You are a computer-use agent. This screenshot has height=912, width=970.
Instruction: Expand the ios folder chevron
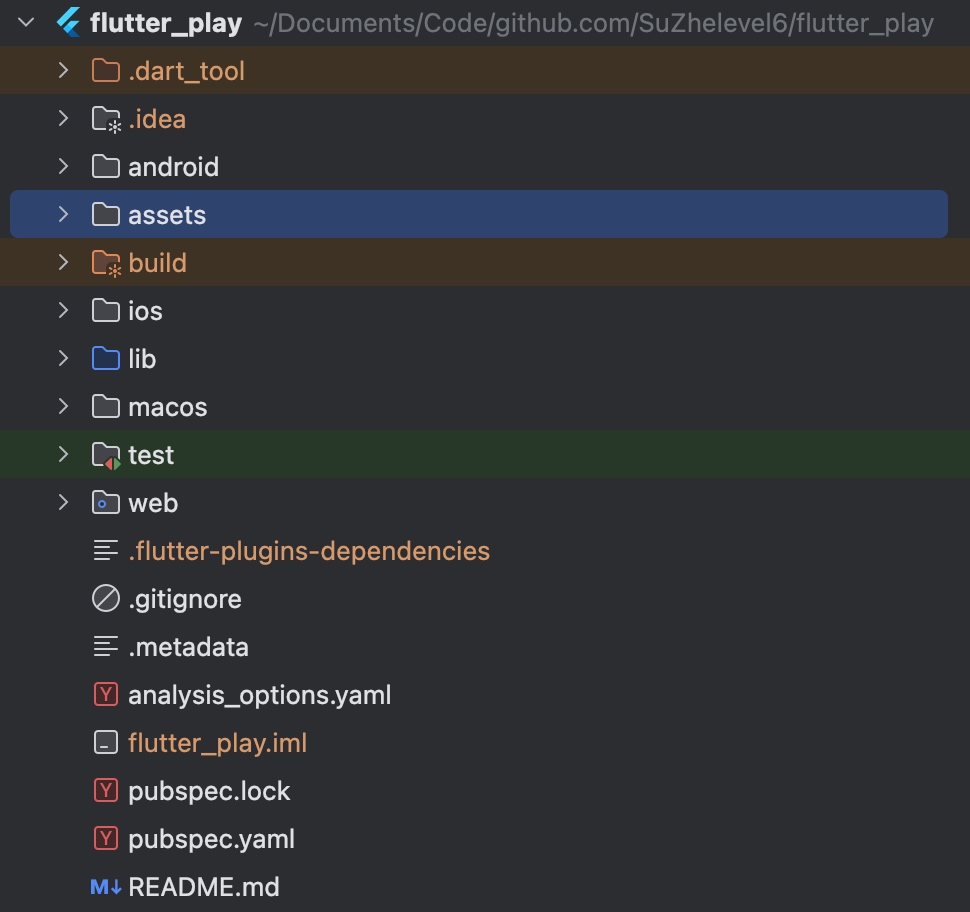point(63,311)
